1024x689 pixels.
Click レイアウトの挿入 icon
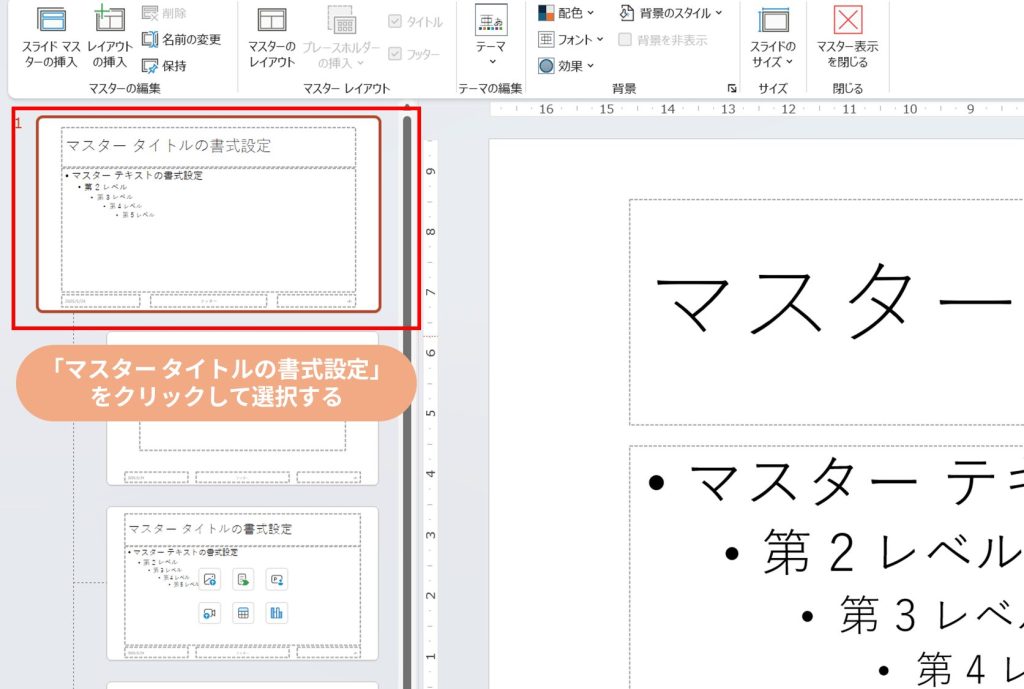pos(110,20)
